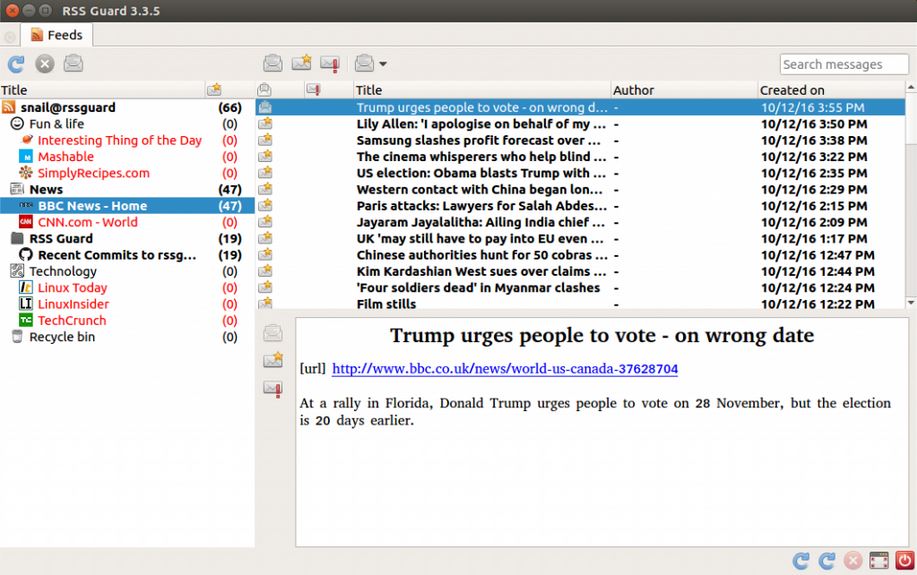Click the first blue refresh icon in the status bar
The image size is (917, 575).
(x=801, y=561)
